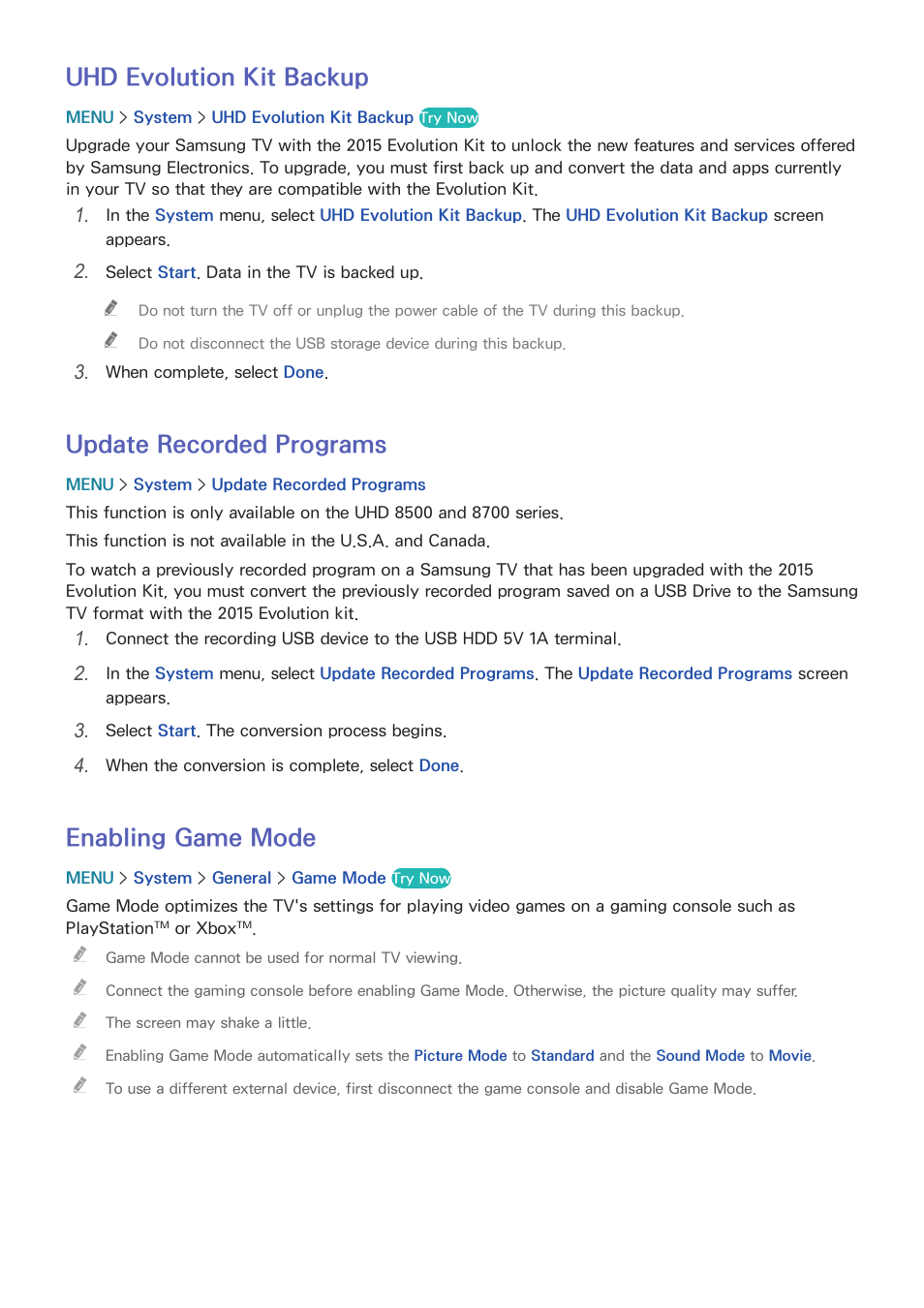
Task: Click 'Connect the recording USB device' step text
Action: point(363,638)
